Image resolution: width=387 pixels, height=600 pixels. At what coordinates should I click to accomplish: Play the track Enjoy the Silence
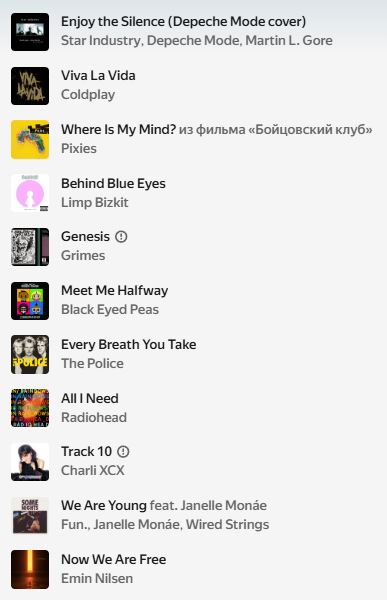click(x=183, y=22)
